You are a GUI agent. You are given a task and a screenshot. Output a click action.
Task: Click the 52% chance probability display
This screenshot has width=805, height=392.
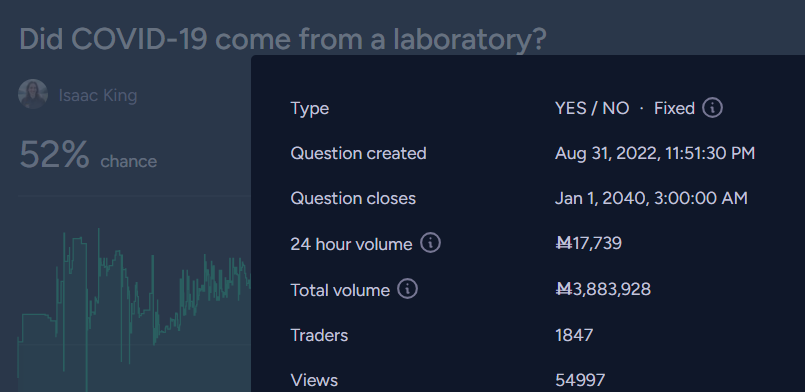point(88,155)
